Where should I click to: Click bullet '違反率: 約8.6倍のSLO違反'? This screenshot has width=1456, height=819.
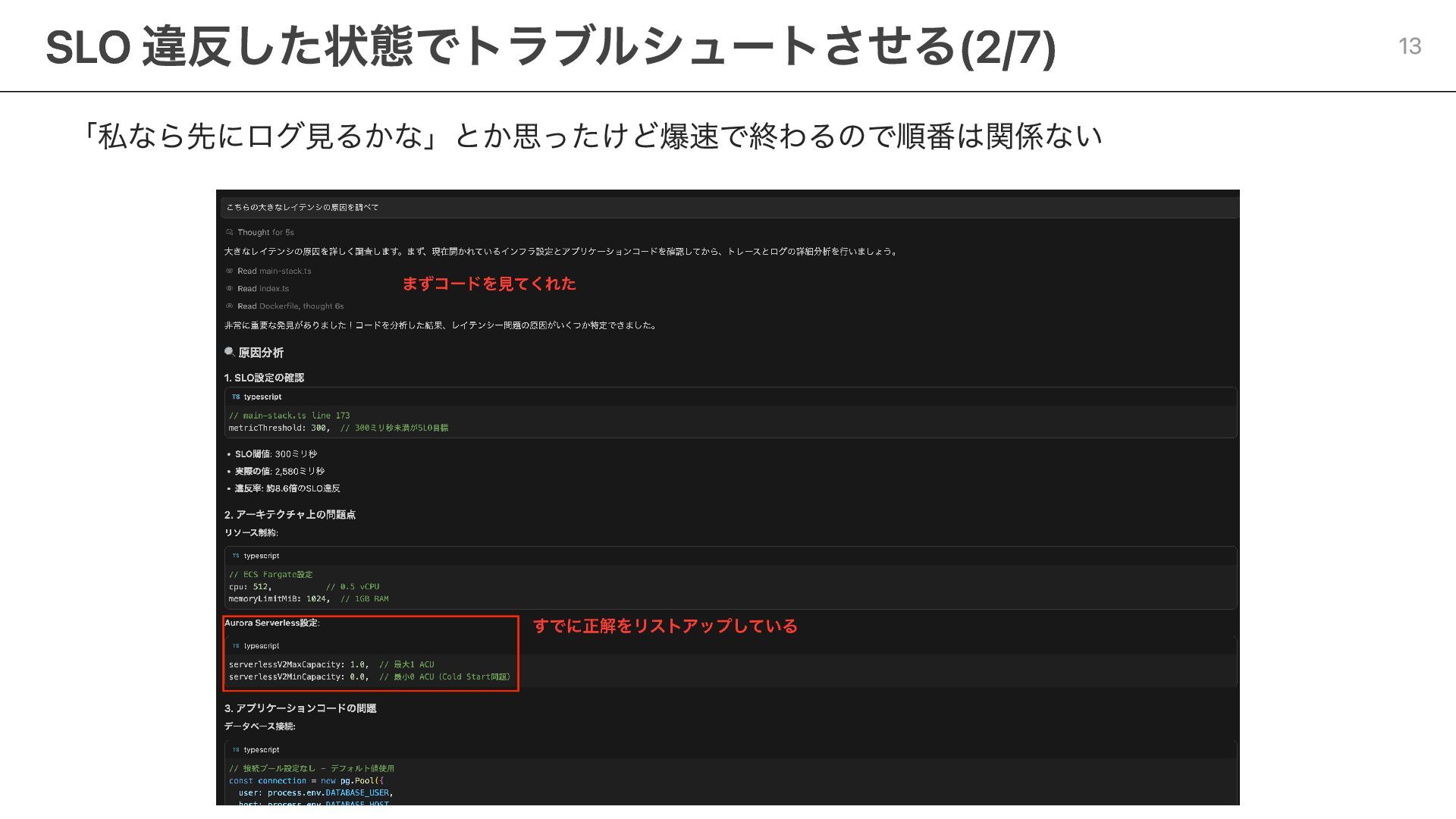pos(287,489)
